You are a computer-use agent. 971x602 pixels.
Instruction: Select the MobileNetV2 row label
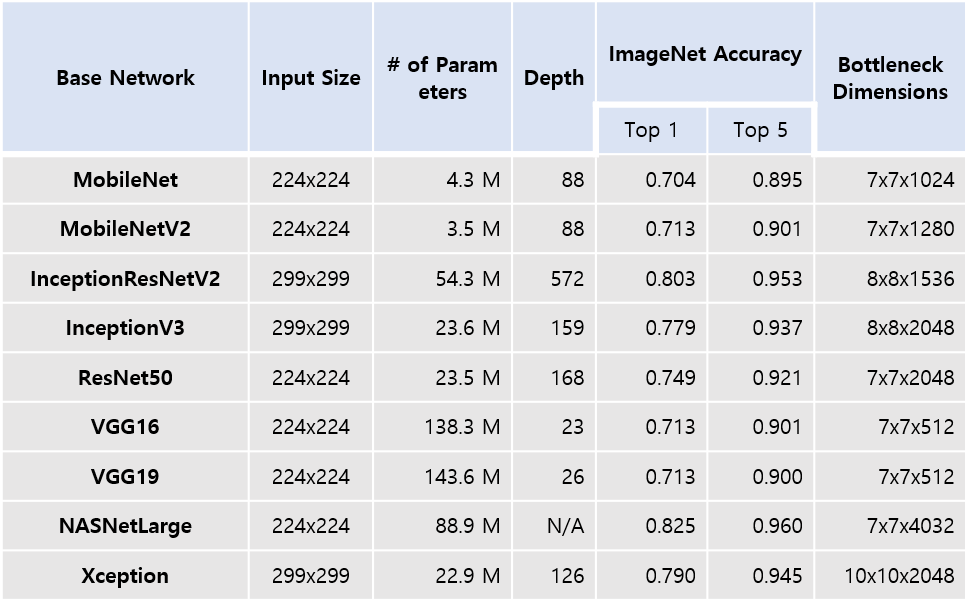click(x=125, y=229)
